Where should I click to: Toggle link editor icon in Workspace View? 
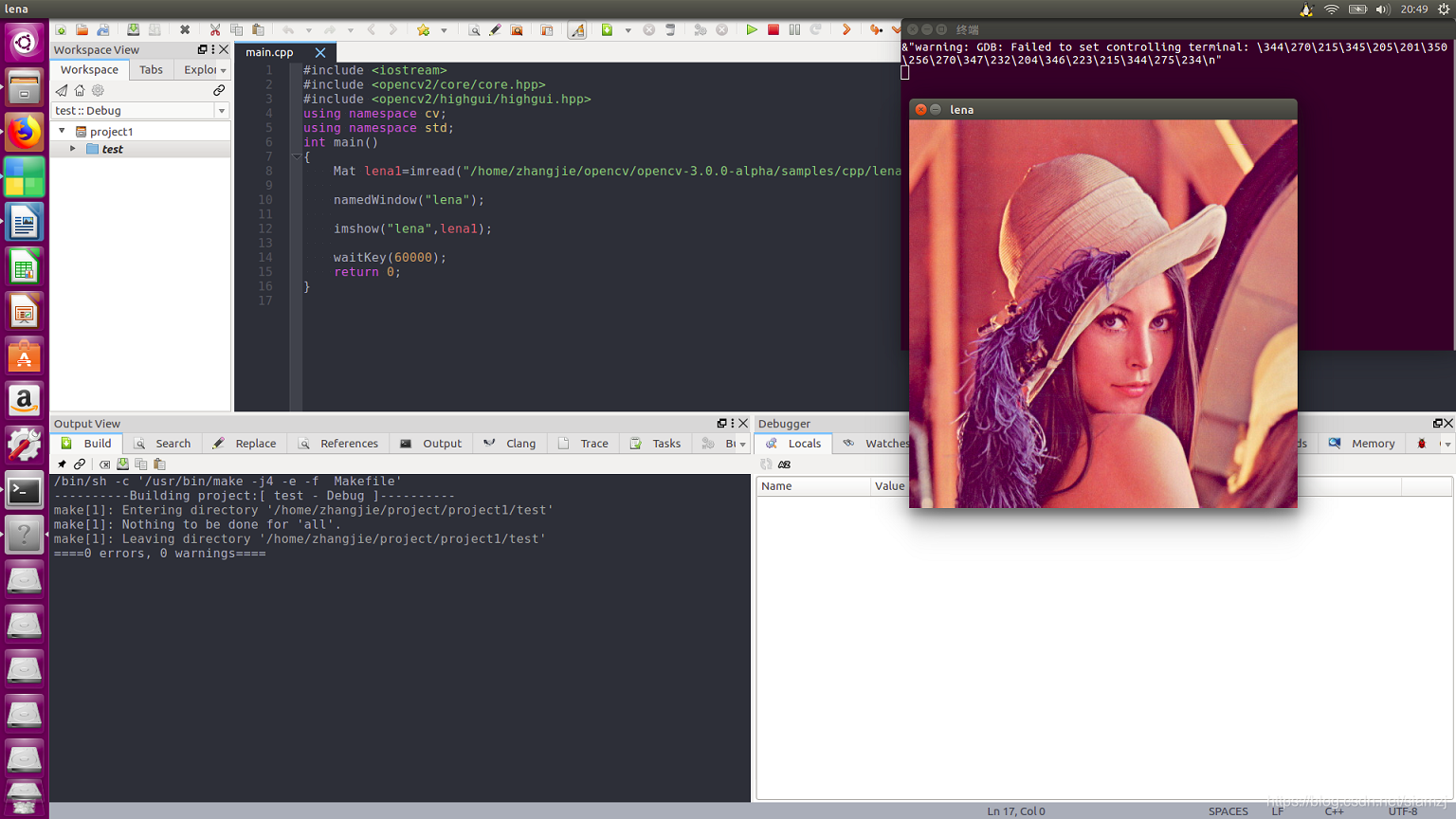(x=219, y=91)
